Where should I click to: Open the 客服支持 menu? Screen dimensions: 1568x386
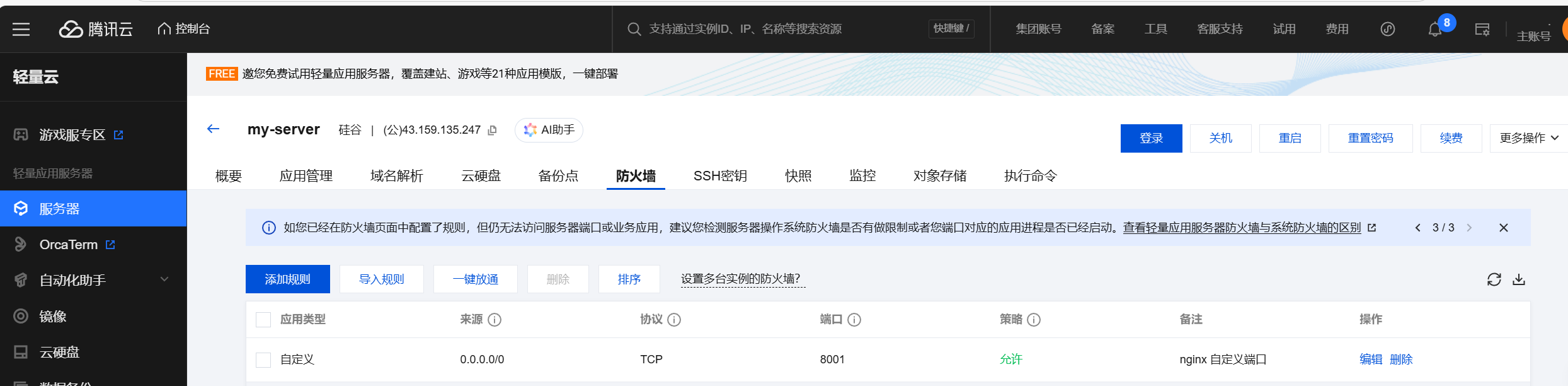1220,29
